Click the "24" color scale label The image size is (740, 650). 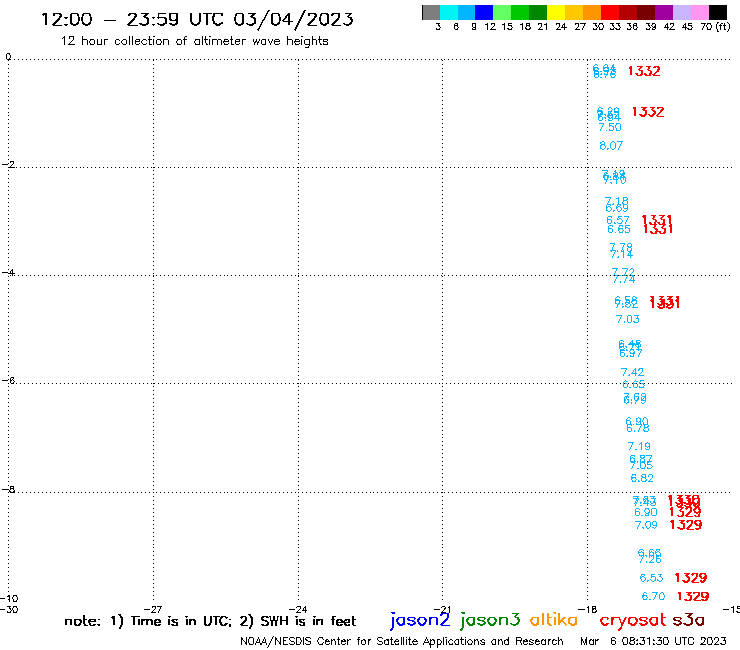[561, 26]
